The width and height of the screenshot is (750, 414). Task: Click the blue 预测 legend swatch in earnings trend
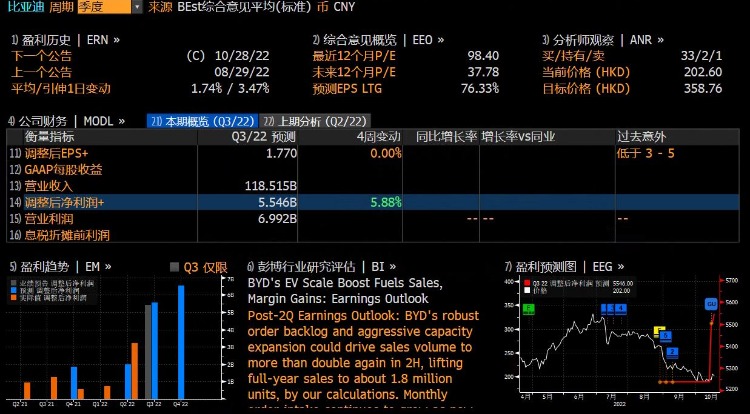point(13,291)
